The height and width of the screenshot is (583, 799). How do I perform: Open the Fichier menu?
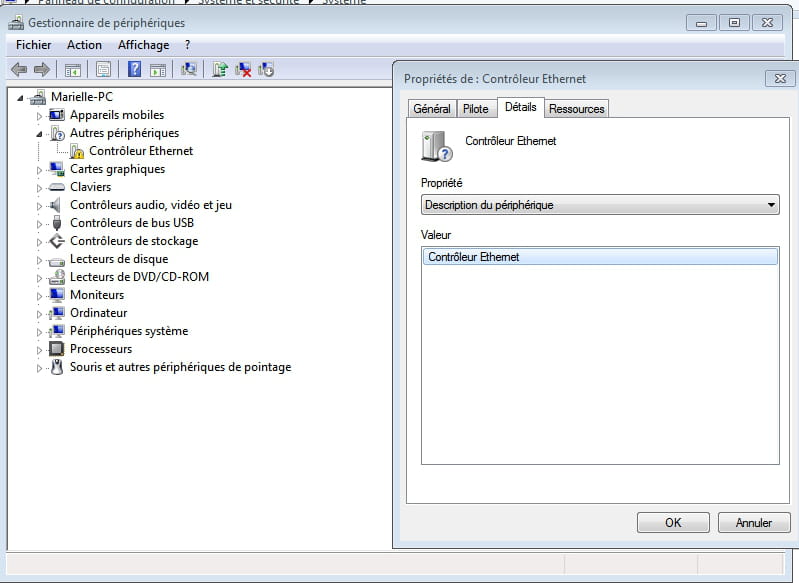tap(33, 45)
